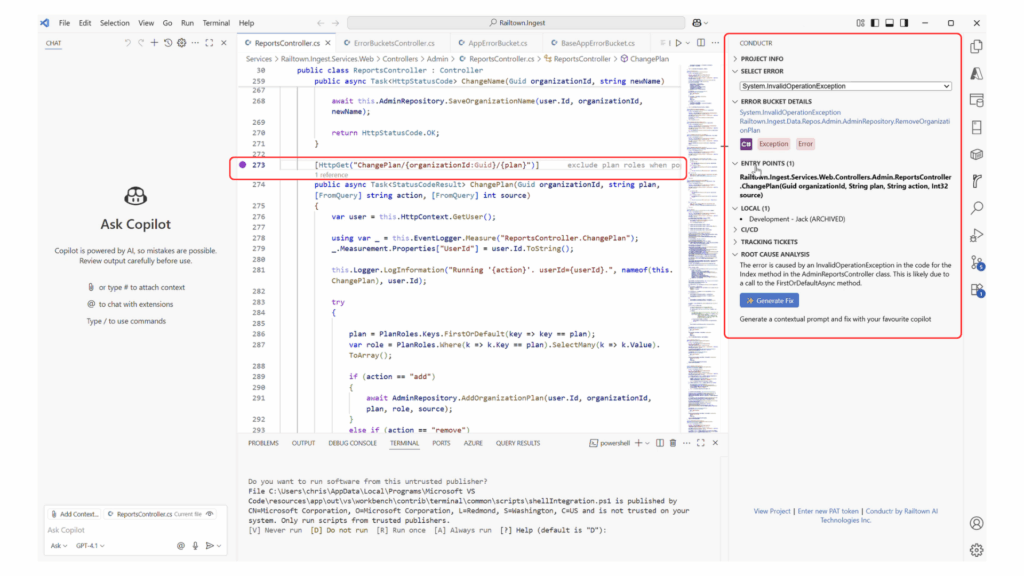The width and height of the screenshot is (1024, 576).
Task: Kill terminal using the trash icon
Action: click(x=672, y=443)
